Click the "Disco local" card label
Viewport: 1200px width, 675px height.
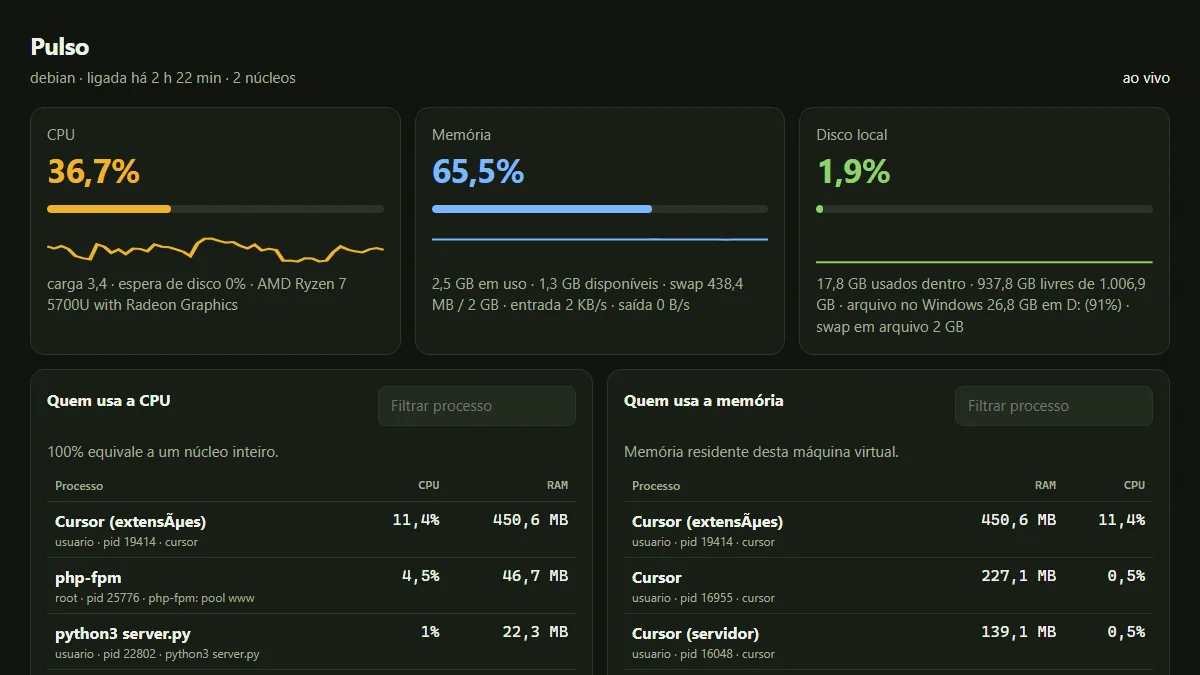pos(852,135)
